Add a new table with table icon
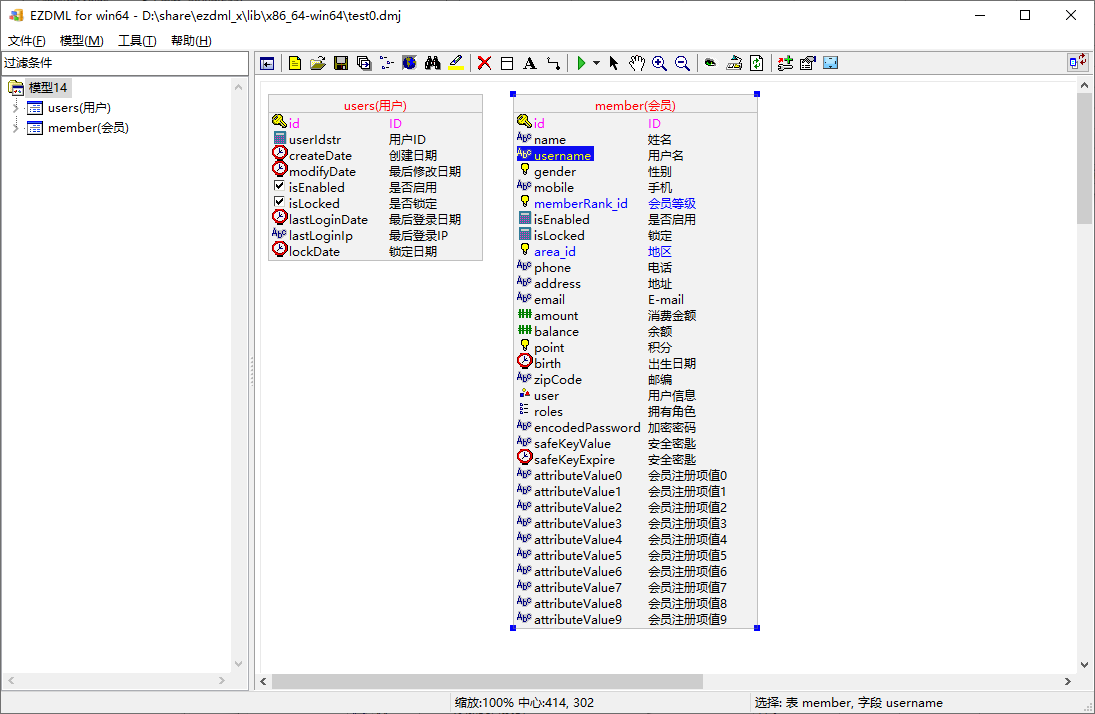This screenshot has height=714, width=1095. click(507, 64)
